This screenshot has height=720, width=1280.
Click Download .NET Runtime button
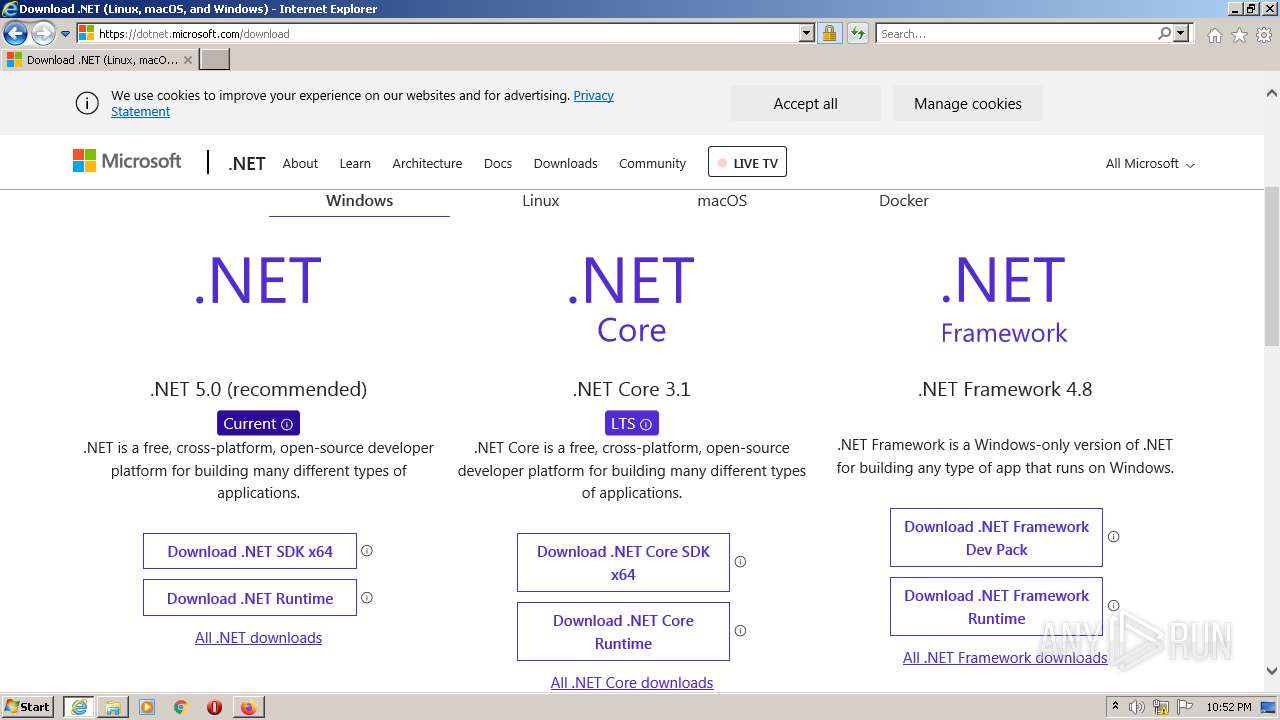pyautogui.click(x=250, y=598)
